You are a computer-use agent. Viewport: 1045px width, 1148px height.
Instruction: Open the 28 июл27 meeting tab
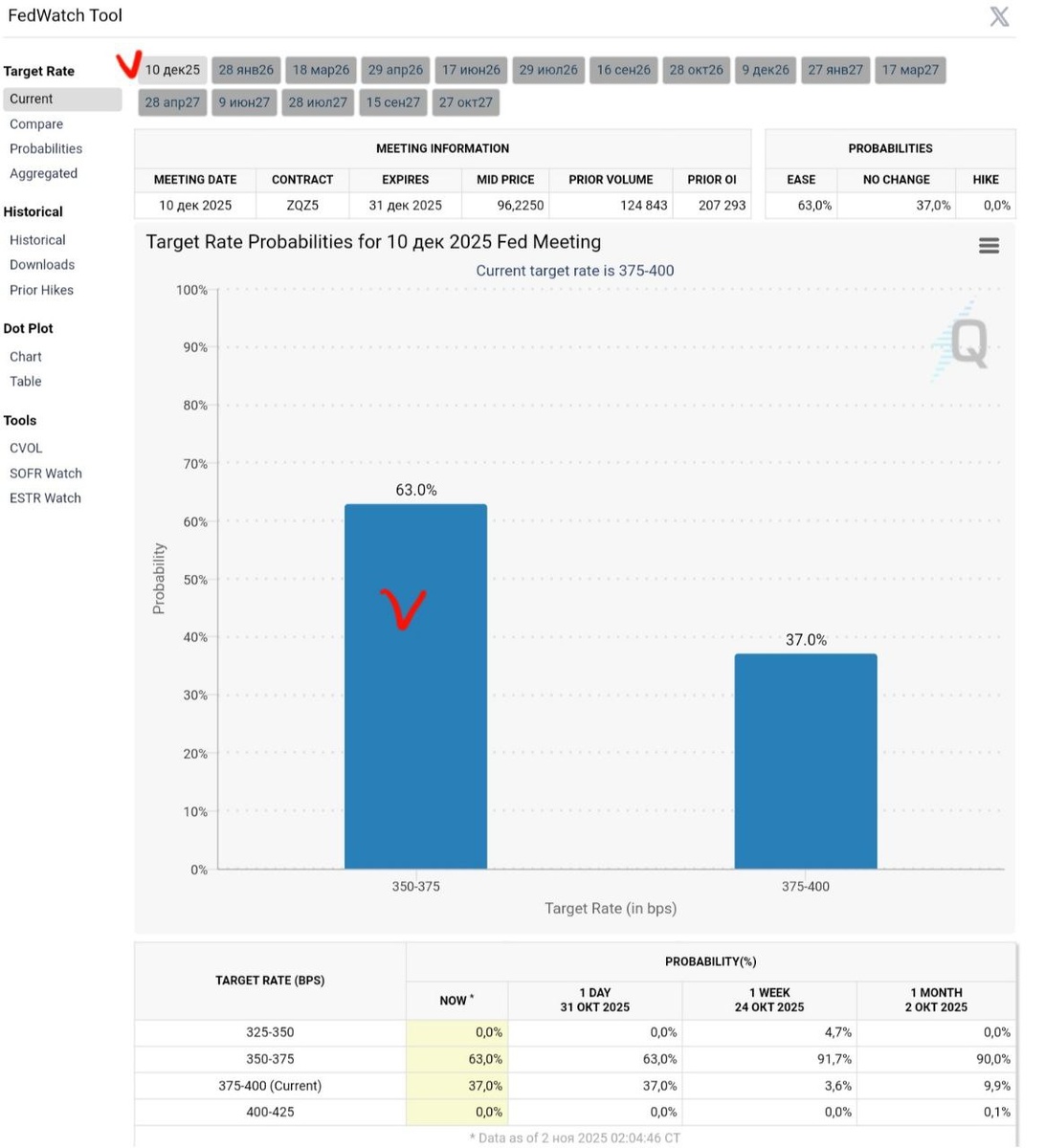[318, 102]
